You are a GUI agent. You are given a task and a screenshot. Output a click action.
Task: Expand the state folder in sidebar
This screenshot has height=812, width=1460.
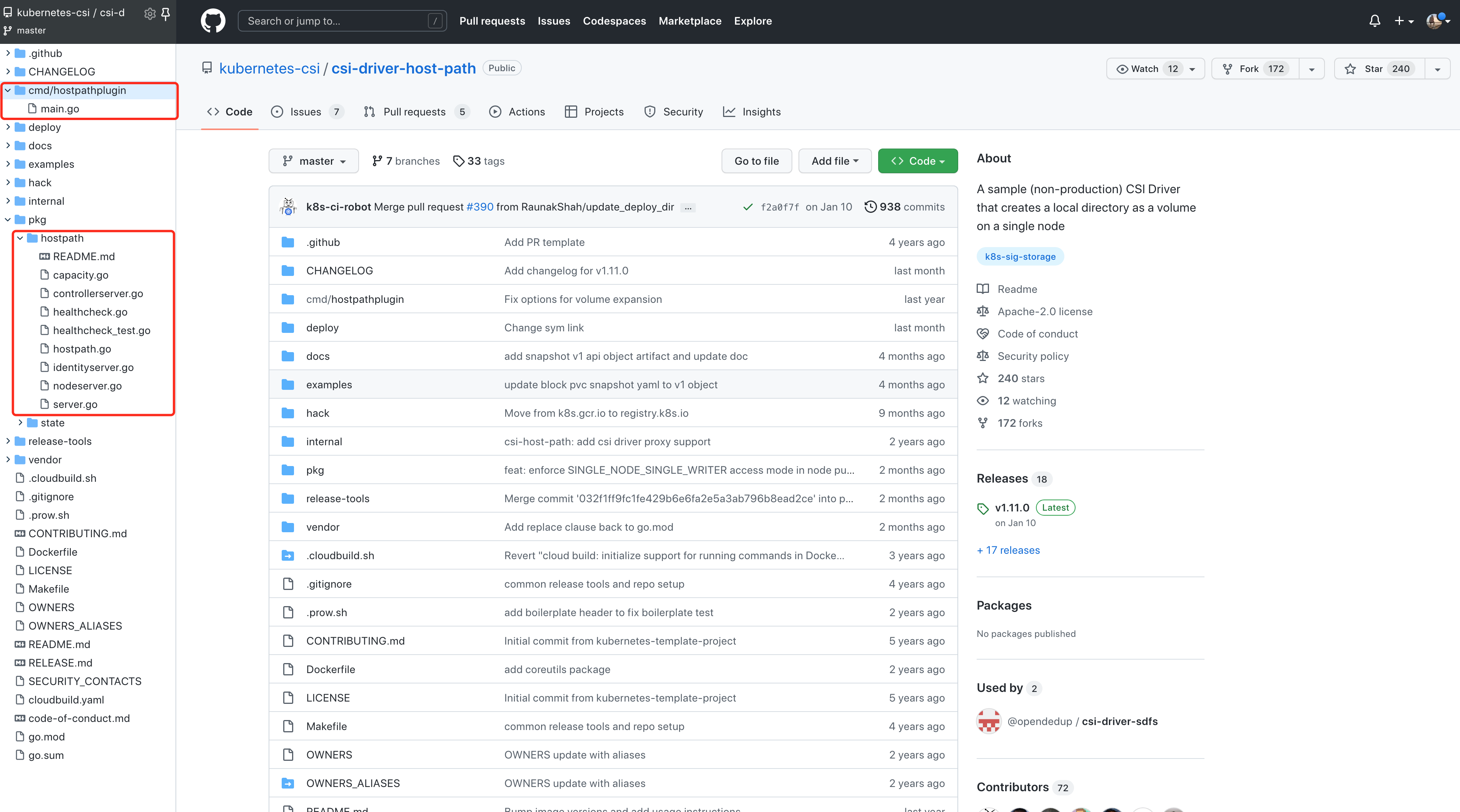pos(20,423)
